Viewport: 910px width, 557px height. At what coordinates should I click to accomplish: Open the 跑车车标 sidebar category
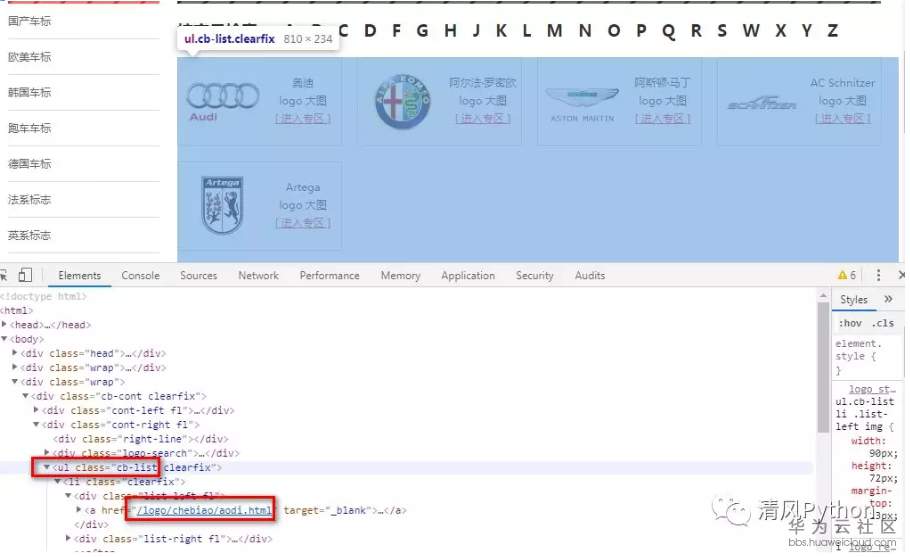(x=30, y=128)
